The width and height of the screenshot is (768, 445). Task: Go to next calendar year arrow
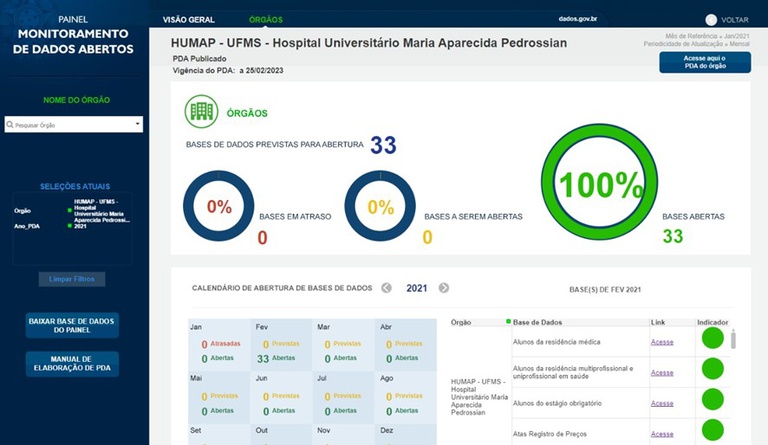coord(443,288)
